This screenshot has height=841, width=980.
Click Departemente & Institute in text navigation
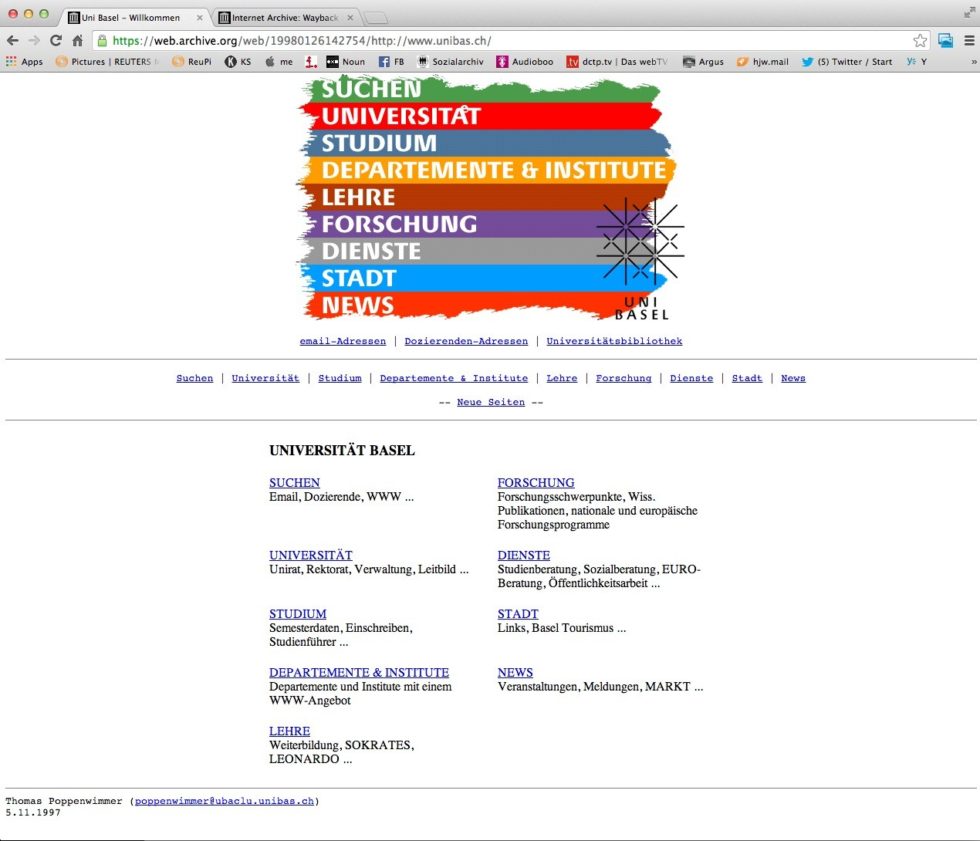tap(454, 378)
